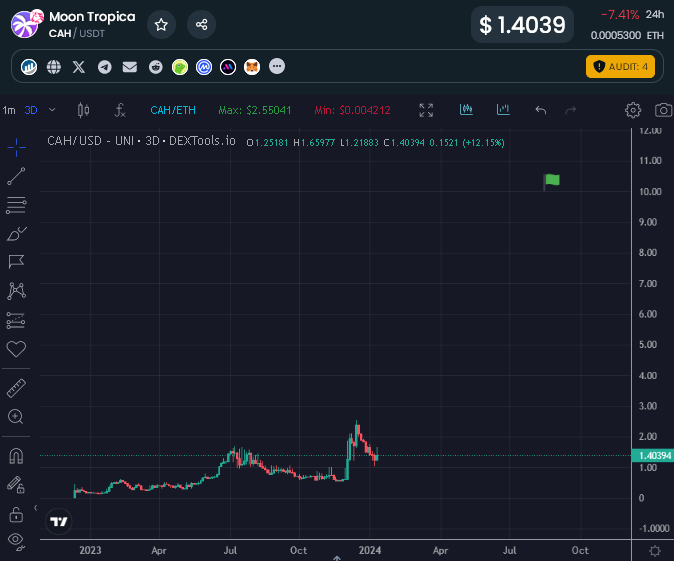
Task: Click the 0.0005300 ETH price value
Action: (627, 35)
